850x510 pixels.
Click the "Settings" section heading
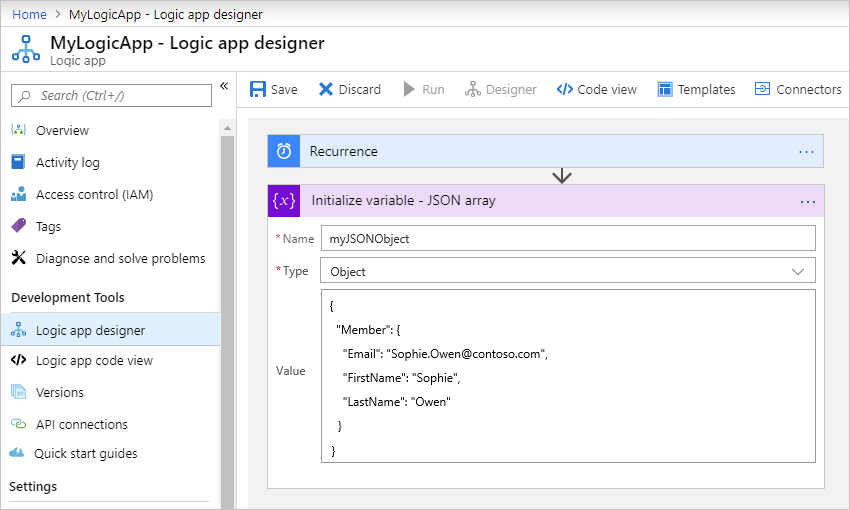[x=33, y=487]
